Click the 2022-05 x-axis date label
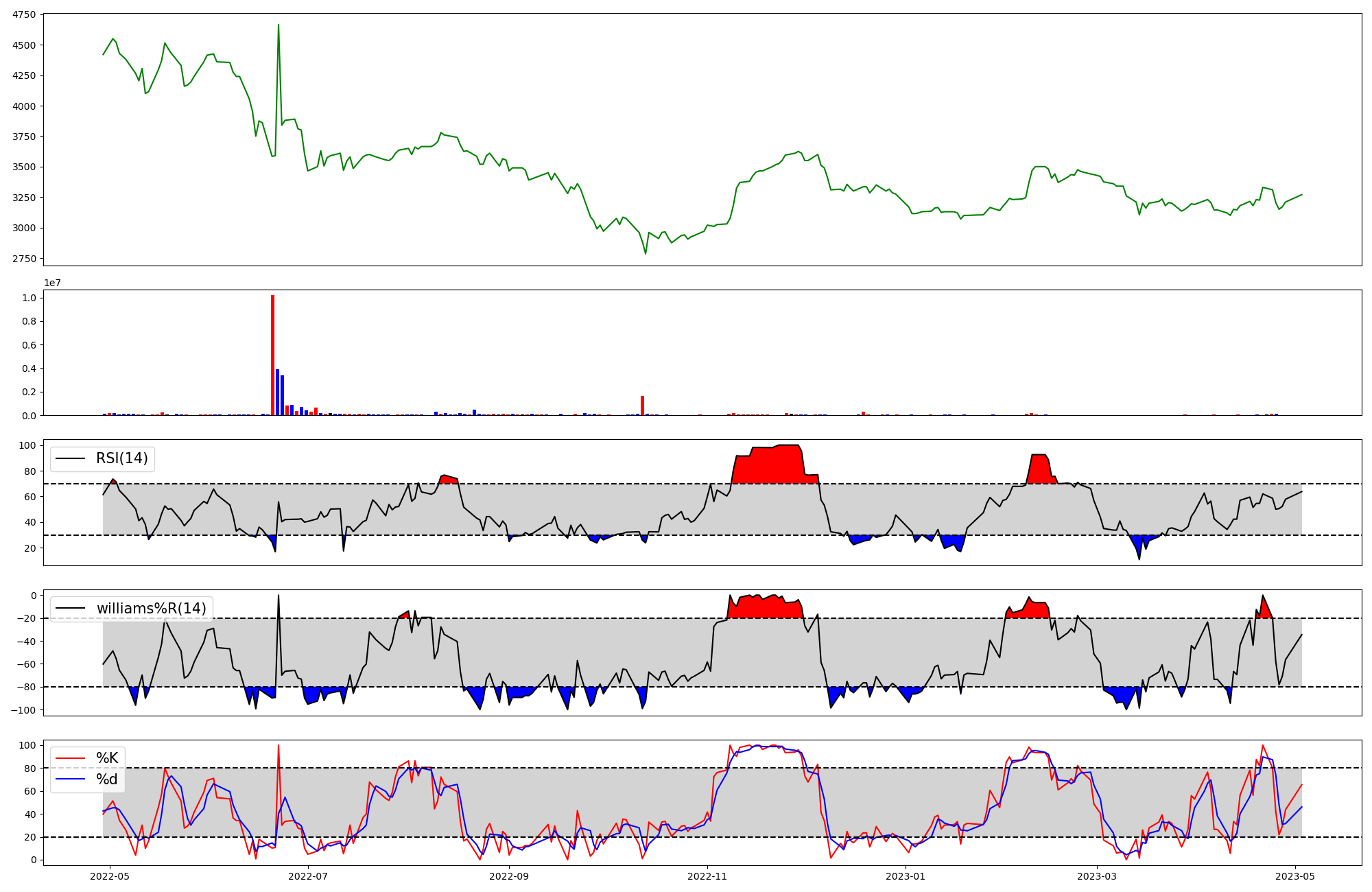The width and height of the screenshot is (1372, 892). pos(110,876)
